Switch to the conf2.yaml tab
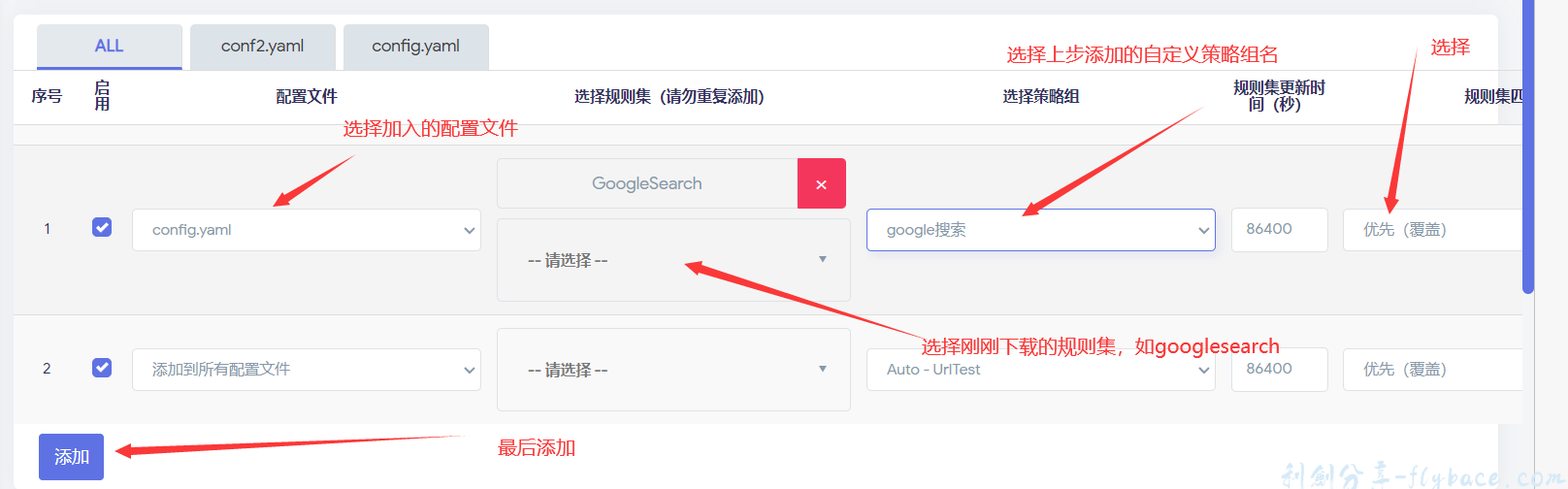Image resolution: width=1568 pixels, height=489 pixels. (x=262, y=47)
